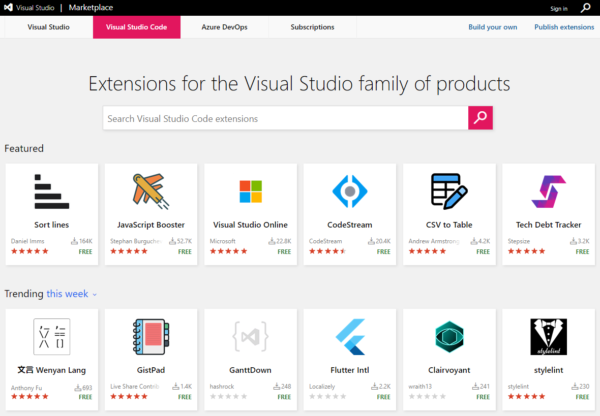The image size is (600, 416).
Task: Open the Visual Studio Online title
Action: tap(250, 225)
